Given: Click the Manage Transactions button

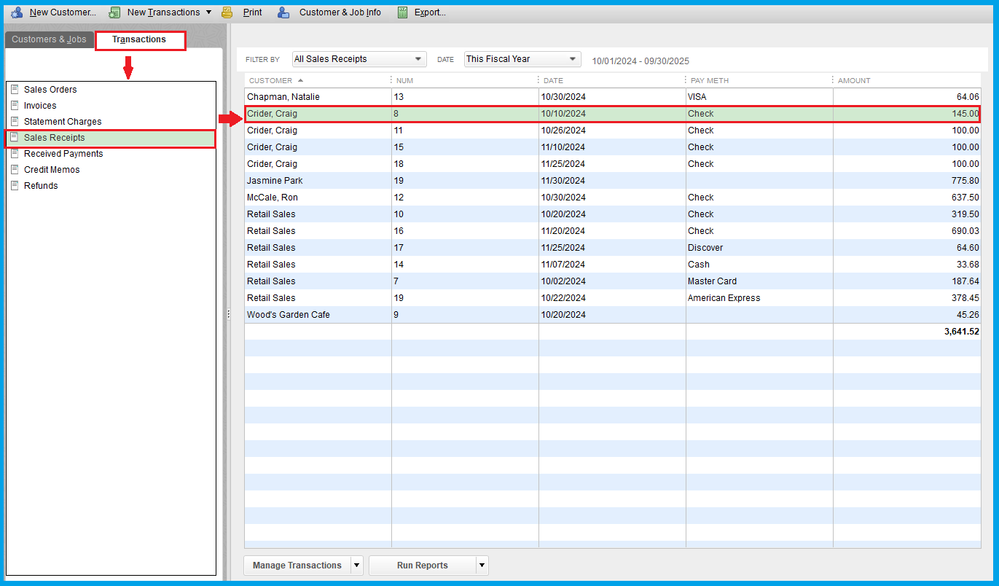Looking at the screenshot, I should click(297, 565).
